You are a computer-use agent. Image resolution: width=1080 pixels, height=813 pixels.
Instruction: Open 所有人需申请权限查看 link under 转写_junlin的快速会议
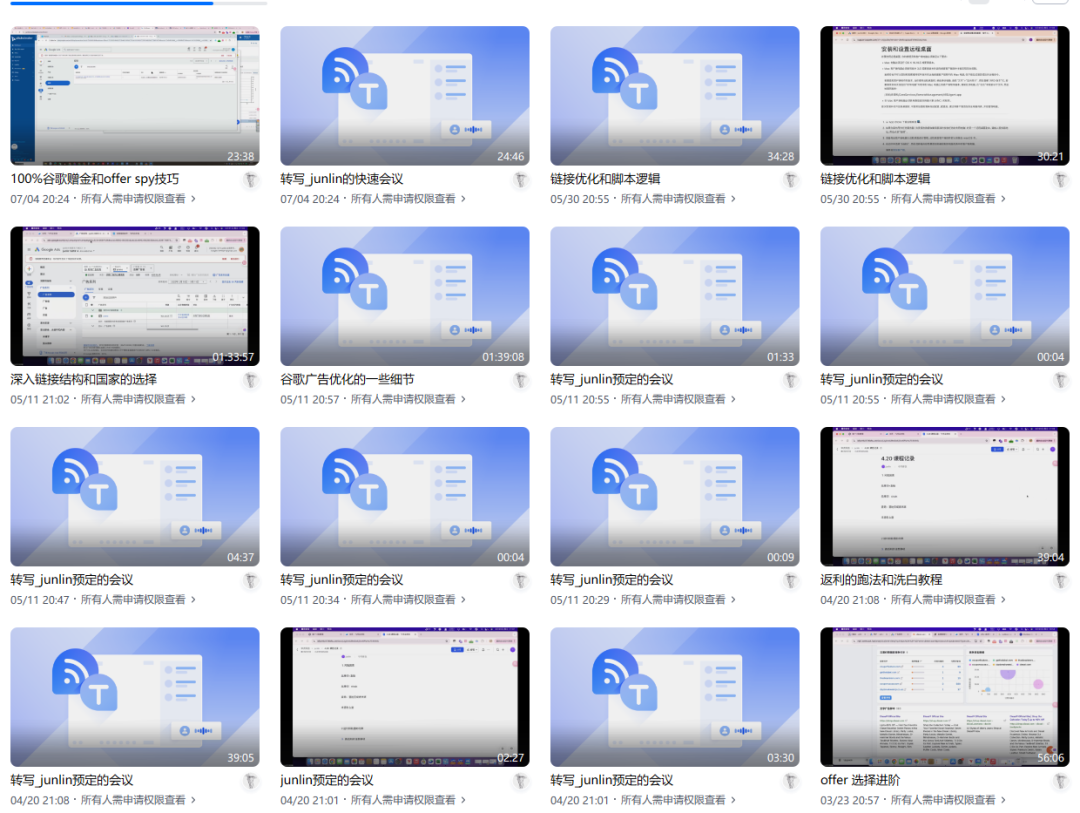click(x=403, y=198)
